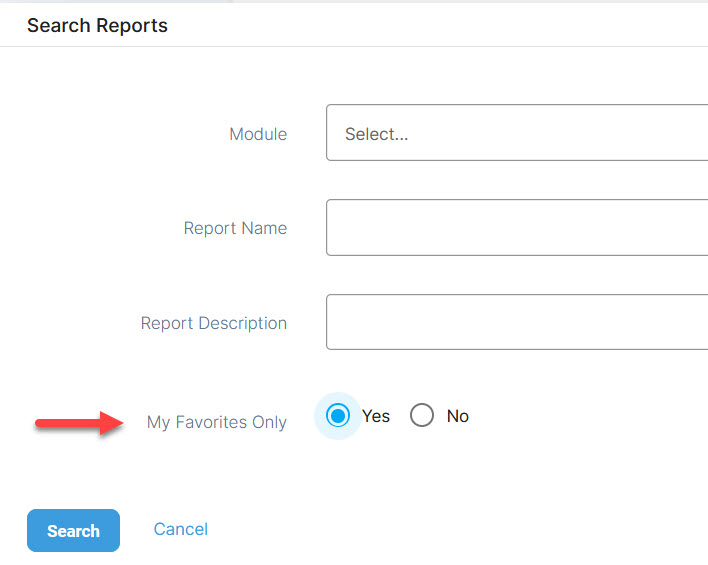Viewport: 708px width, 565px height.
Task: Open the Module dropdown
Action: pyautogui.click(x=516, y=133)
